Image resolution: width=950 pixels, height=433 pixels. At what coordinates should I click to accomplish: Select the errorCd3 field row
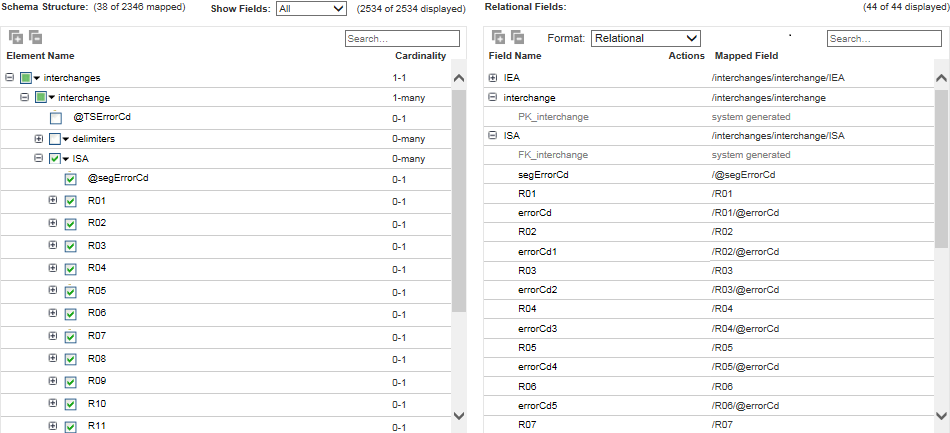click(x=709, y=328)
